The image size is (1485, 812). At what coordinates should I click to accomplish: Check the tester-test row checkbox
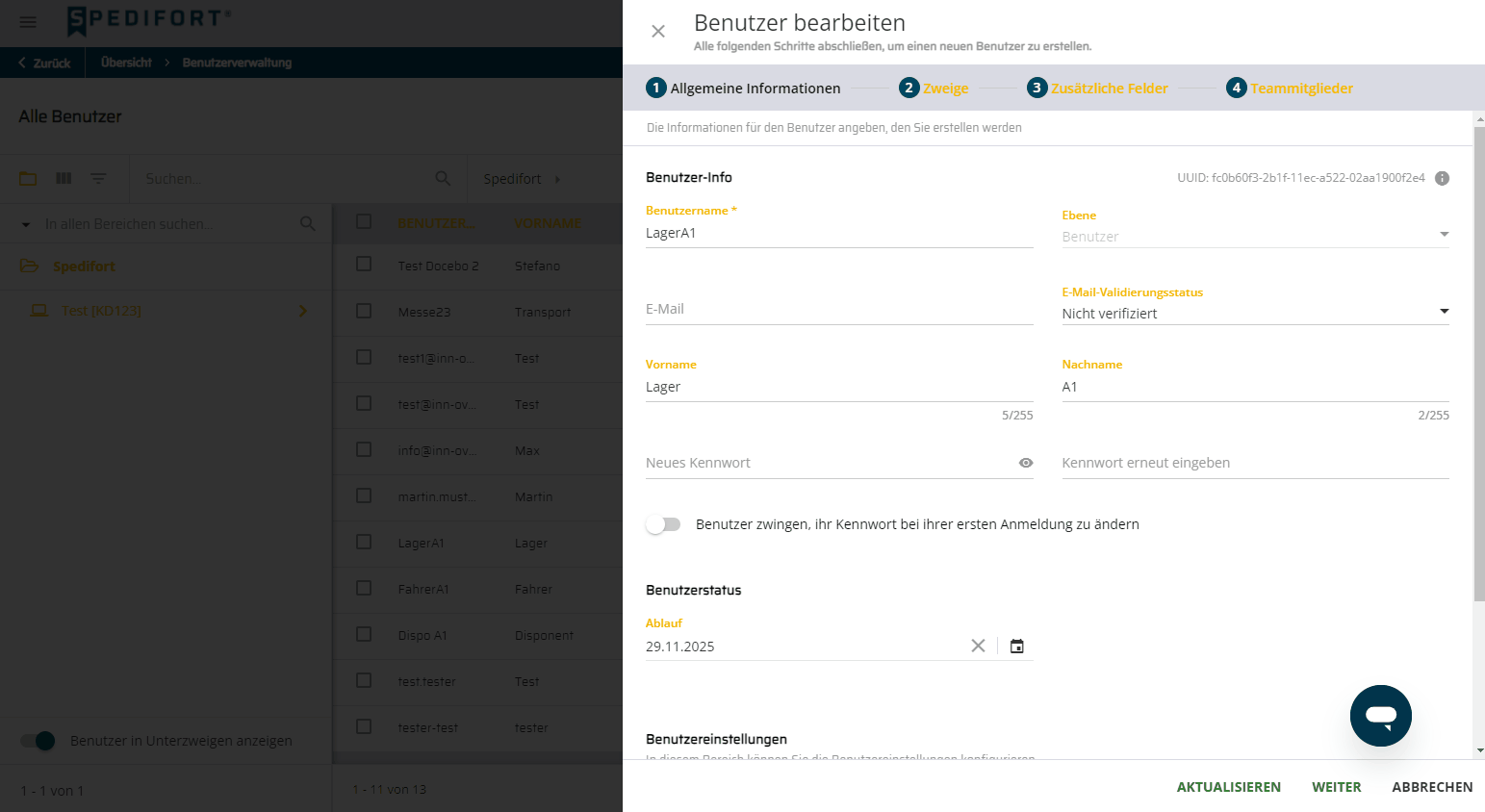(x=364, y=726)
